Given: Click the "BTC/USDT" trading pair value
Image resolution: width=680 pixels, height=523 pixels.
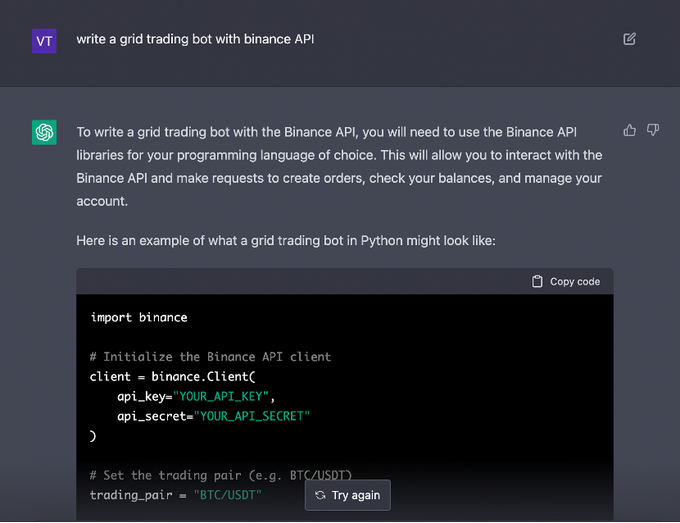Looking at the screenshot, I should click(227, 494).
